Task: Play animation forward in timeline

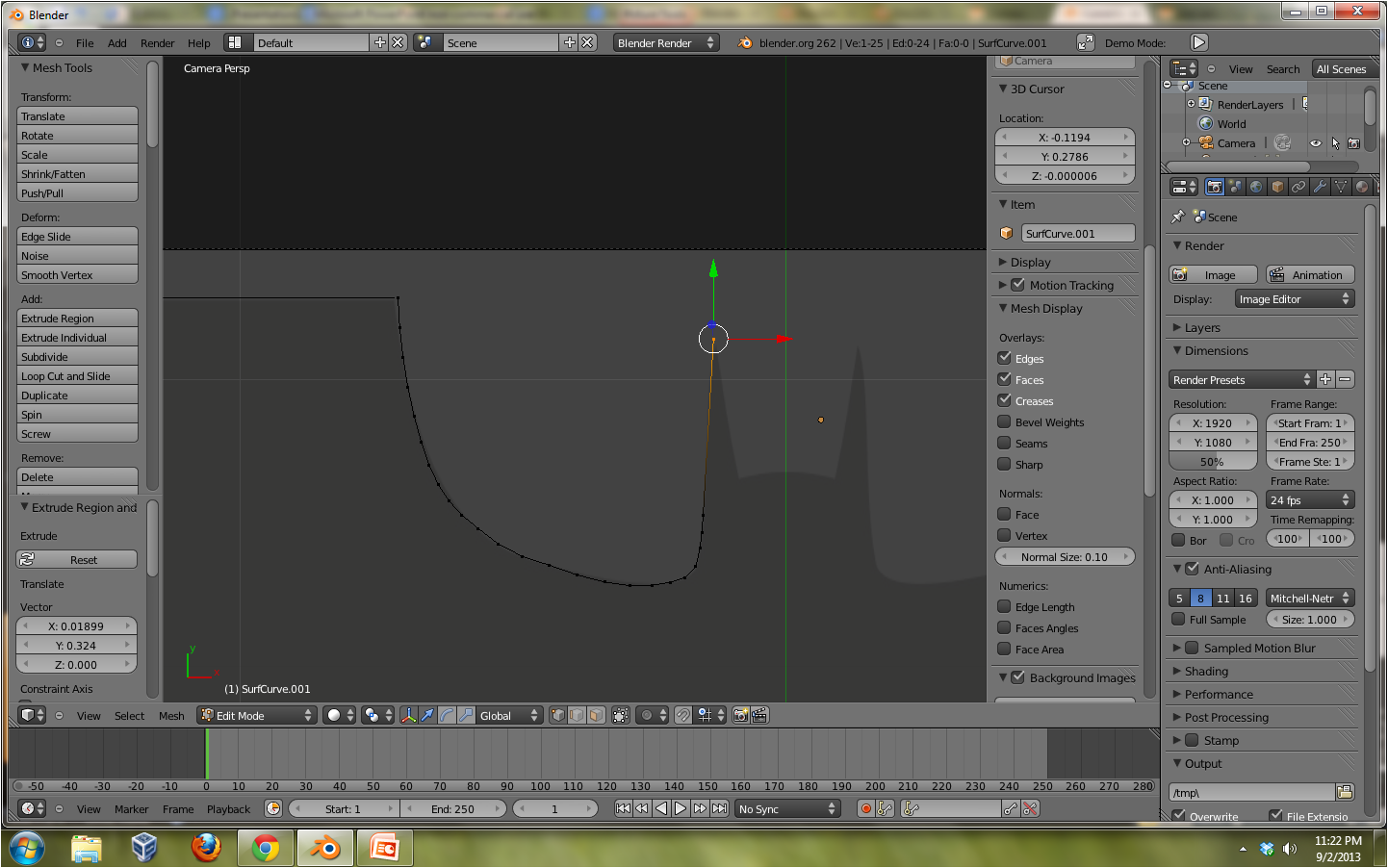Action: coord(681,808)
